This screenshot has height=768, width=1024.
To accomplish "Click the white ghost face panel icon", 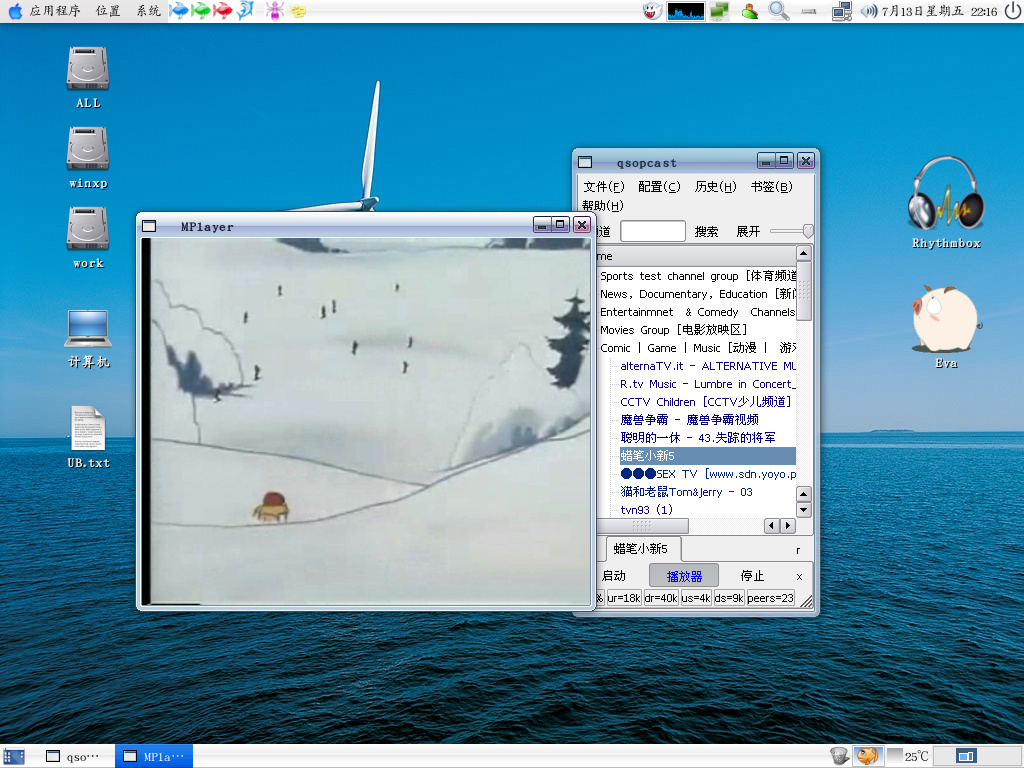I will 652,11.
